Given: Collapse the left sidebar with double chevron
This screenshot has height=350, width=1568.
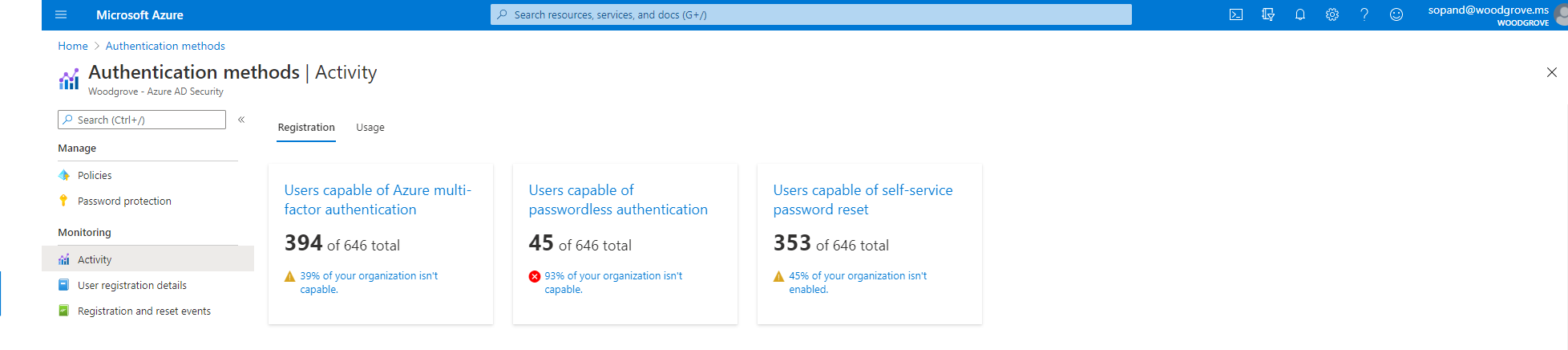Looking at the screenshot, I should [x=241, y=120].
